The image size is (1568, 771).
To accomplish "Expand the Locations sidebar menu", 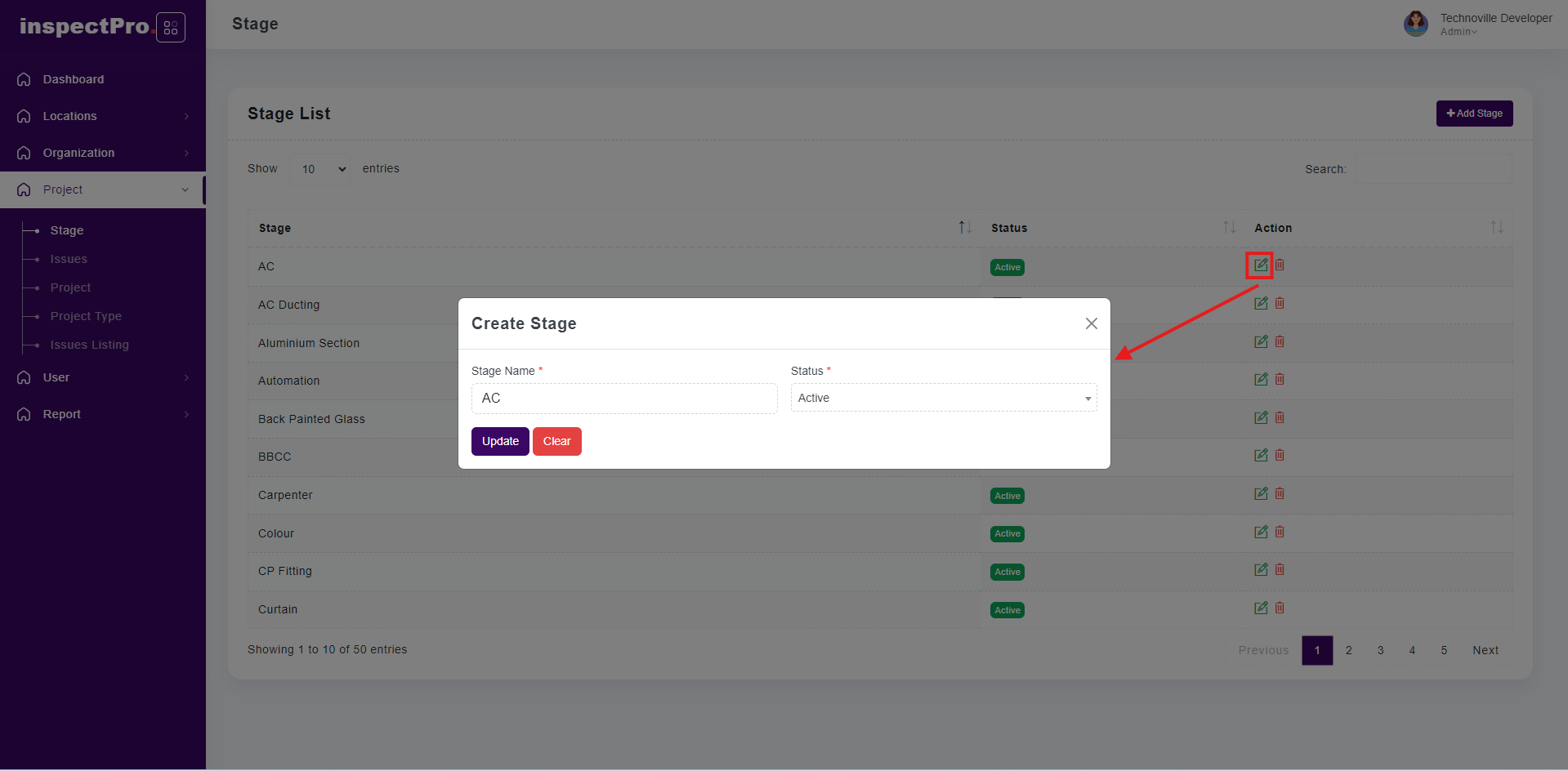I will pos(102,116).
